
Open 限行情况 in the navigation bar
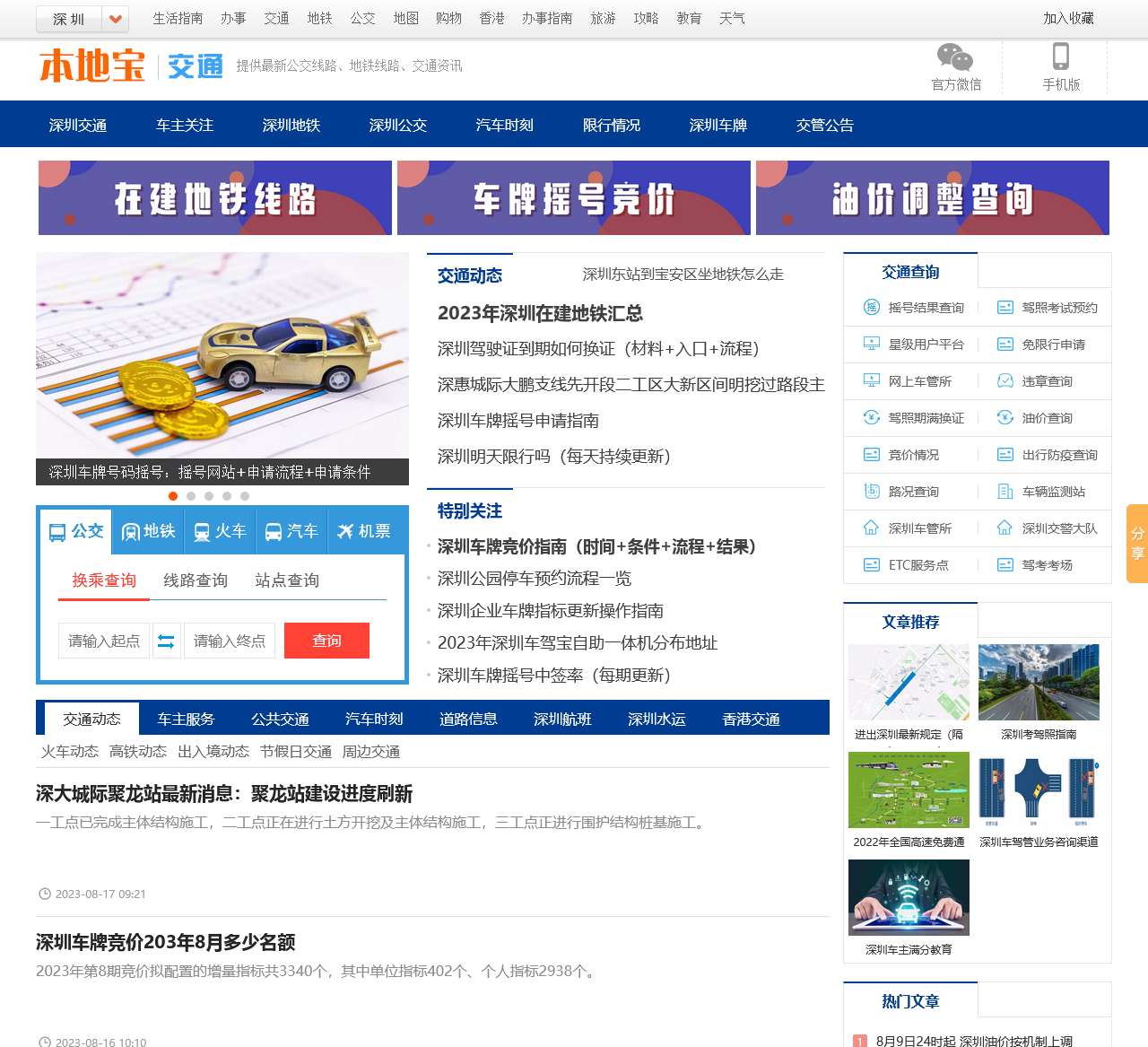point(612,125)
